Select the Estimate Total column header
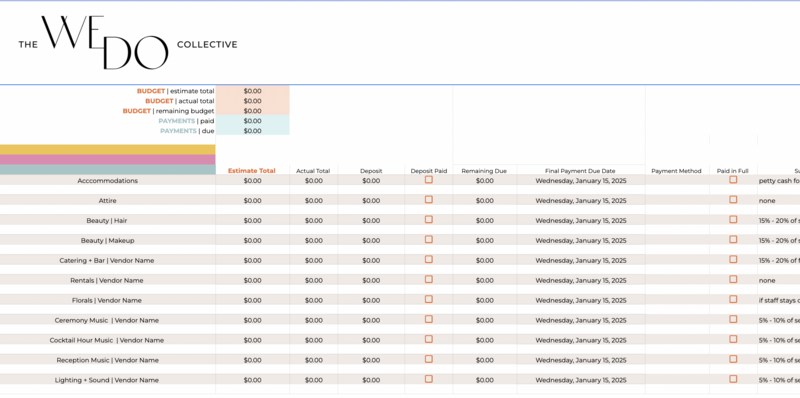Viewport: 800px width, 398px height. (252, 171)
